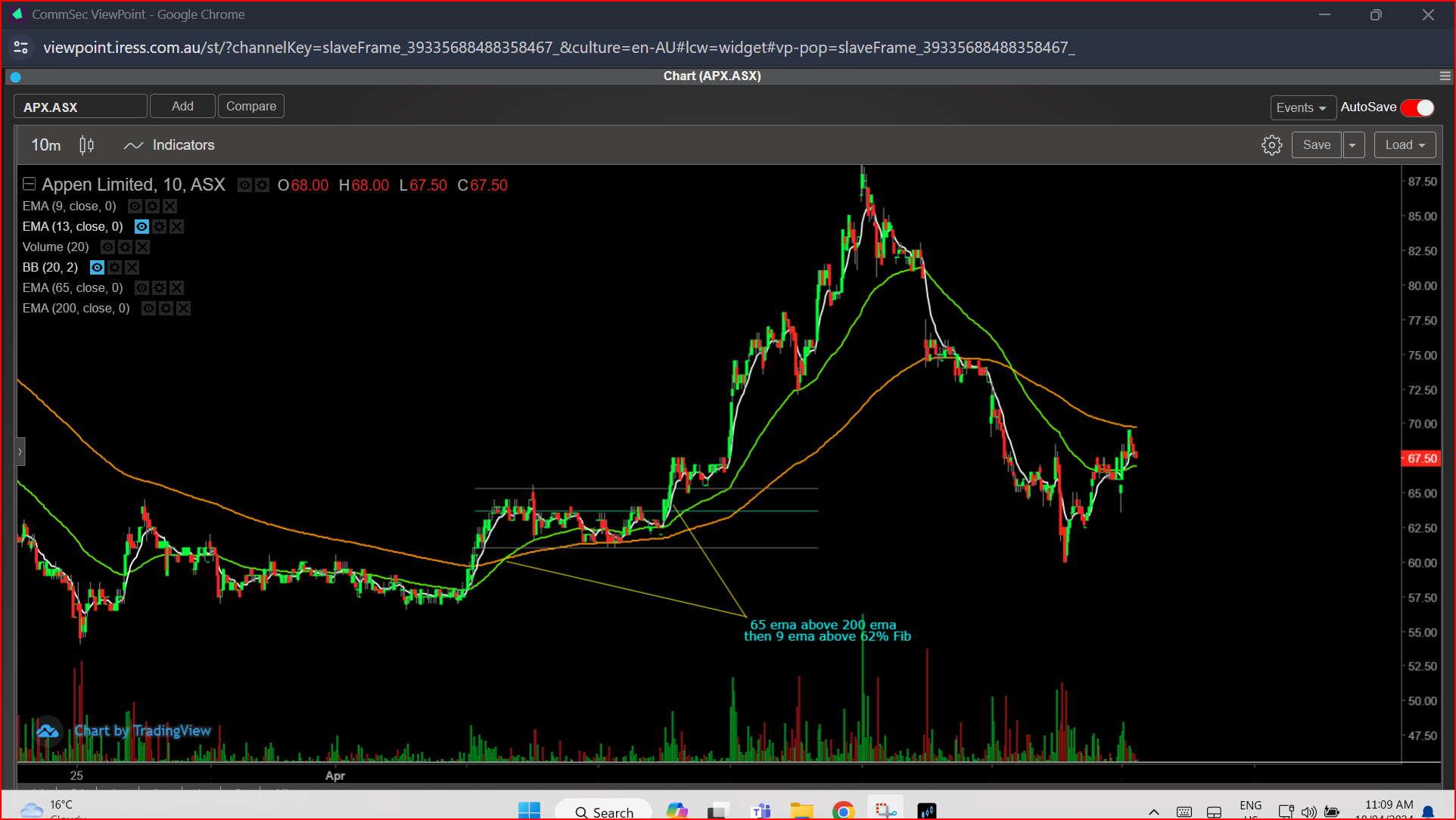This screenshot has height=820, width=1456.
Task: Change the candlestick chart style
Action: (x=87, y=144)
